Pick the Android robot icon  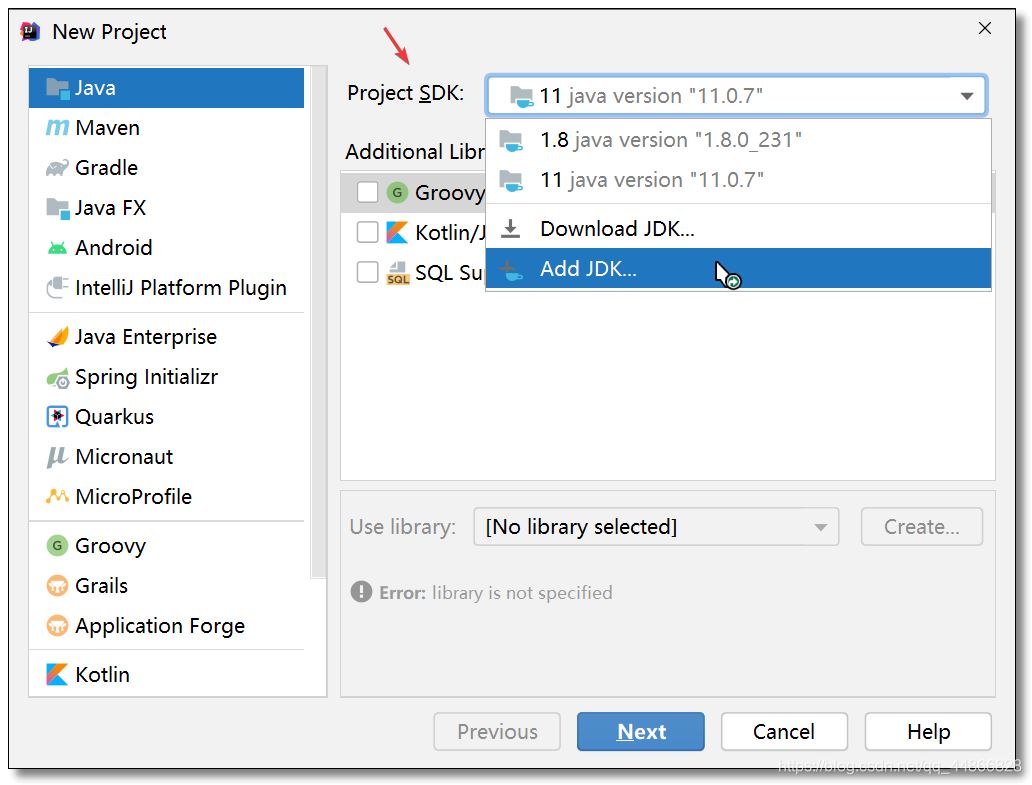57,248
